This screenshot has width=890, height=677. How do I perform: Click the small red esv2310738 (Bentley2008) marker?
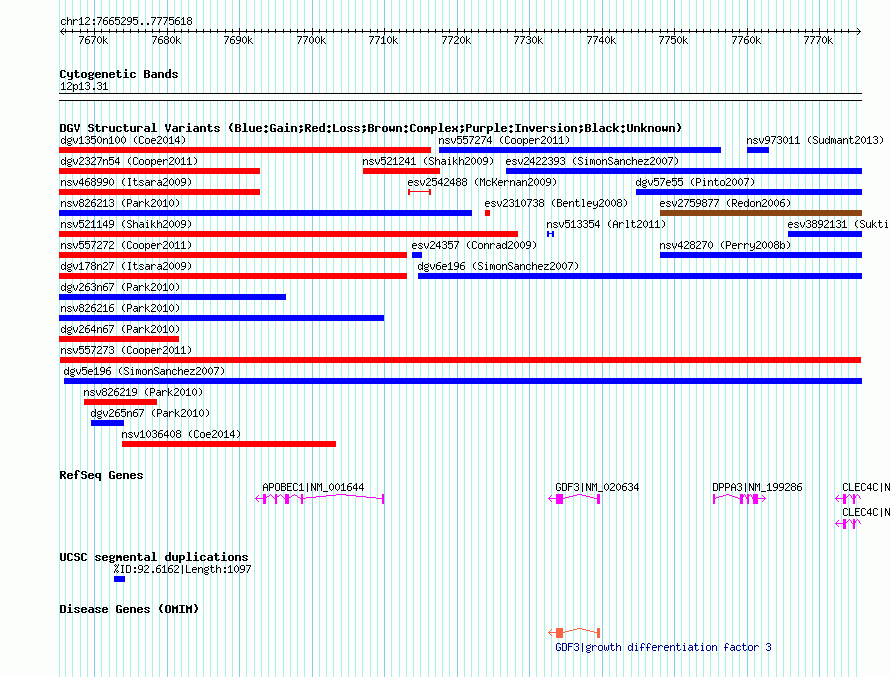click(488, 213)
